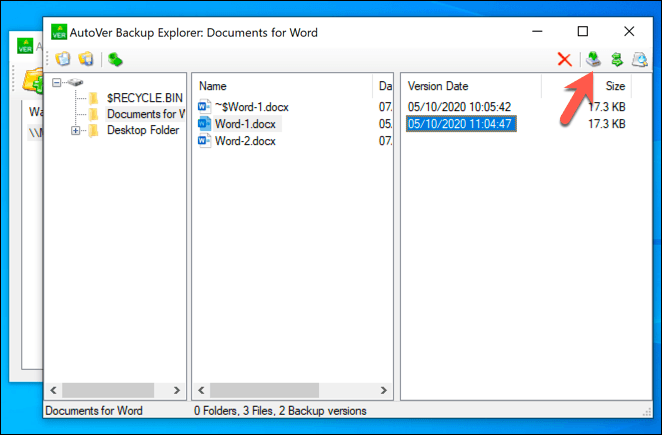The width and height of the screenshot is (662, 435).
Task: Click the drive icon at tree root
Action: click(75, 82)
